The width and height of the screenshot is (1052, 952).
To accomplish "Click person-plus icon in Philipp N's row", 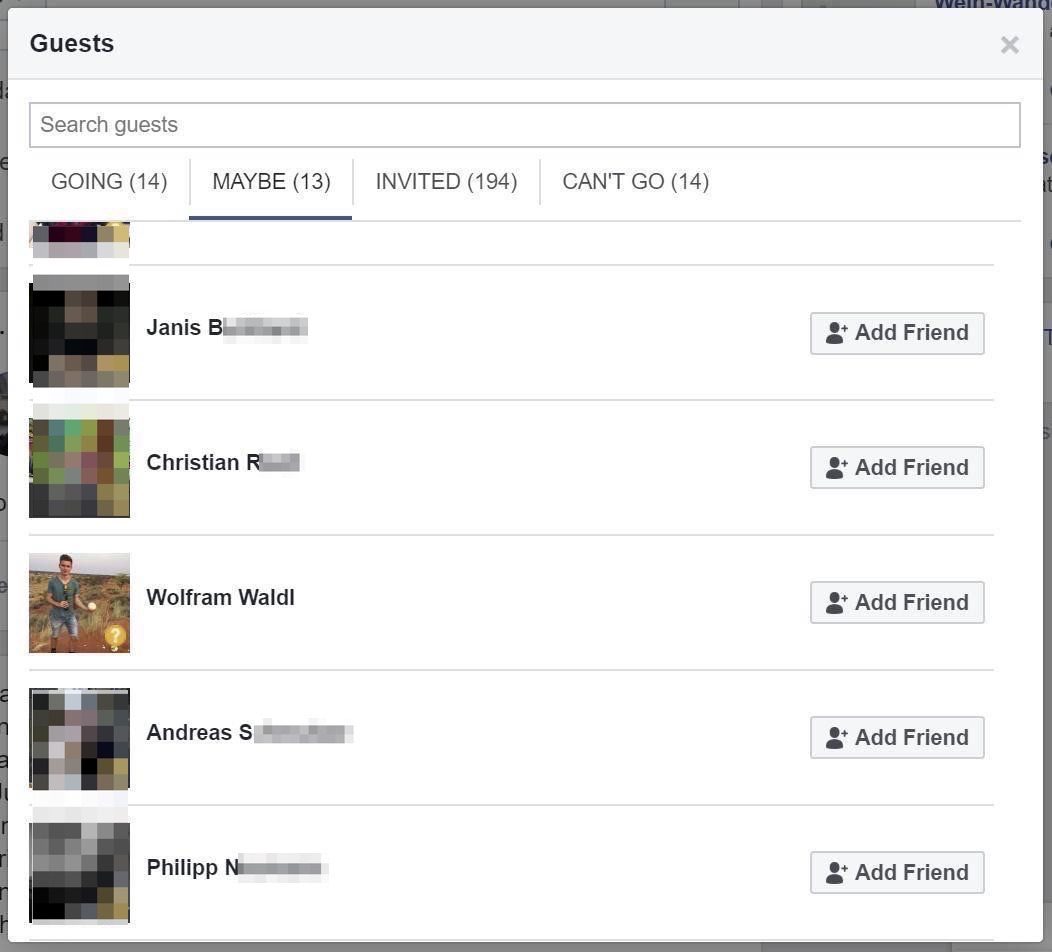I will [836, 872].
